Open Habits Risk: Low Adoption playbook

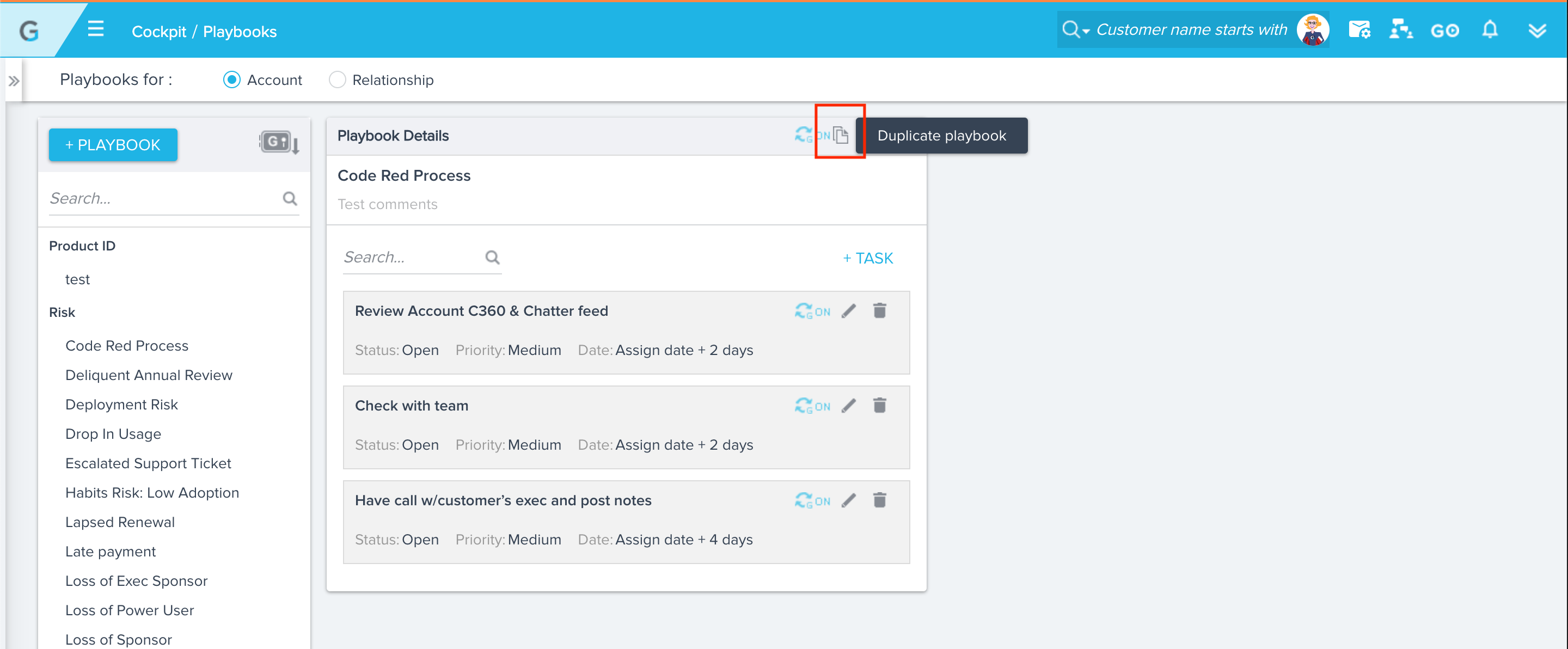click(x=152, y=492)
